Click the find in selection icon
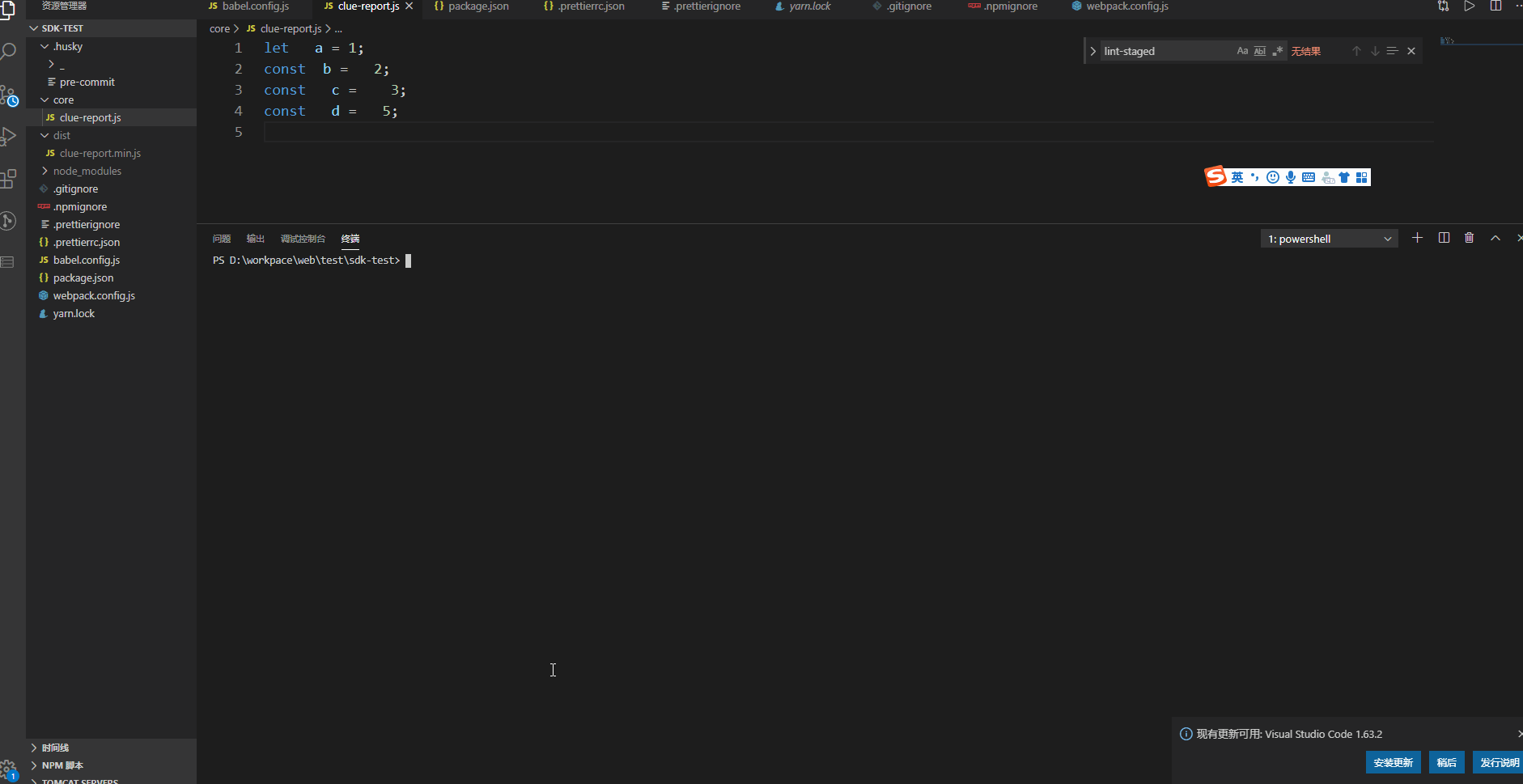Image resolution: width=1523 pixels, height=784 pixels. 1392,51
